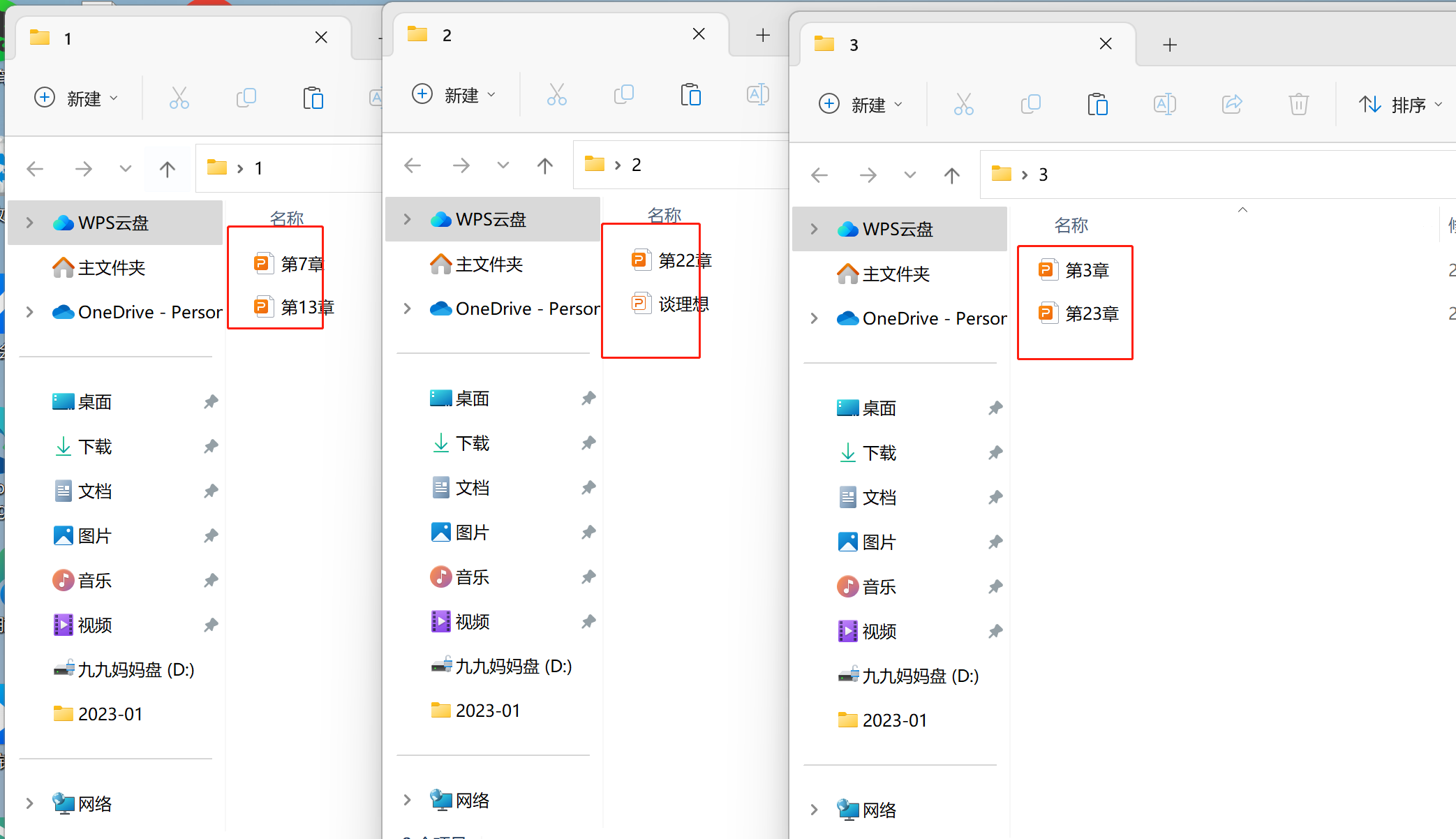Click the cut scissors icon in window 1
Image resolution: width=1456 pixels, height=839 pixels.
tap(179, 98)
